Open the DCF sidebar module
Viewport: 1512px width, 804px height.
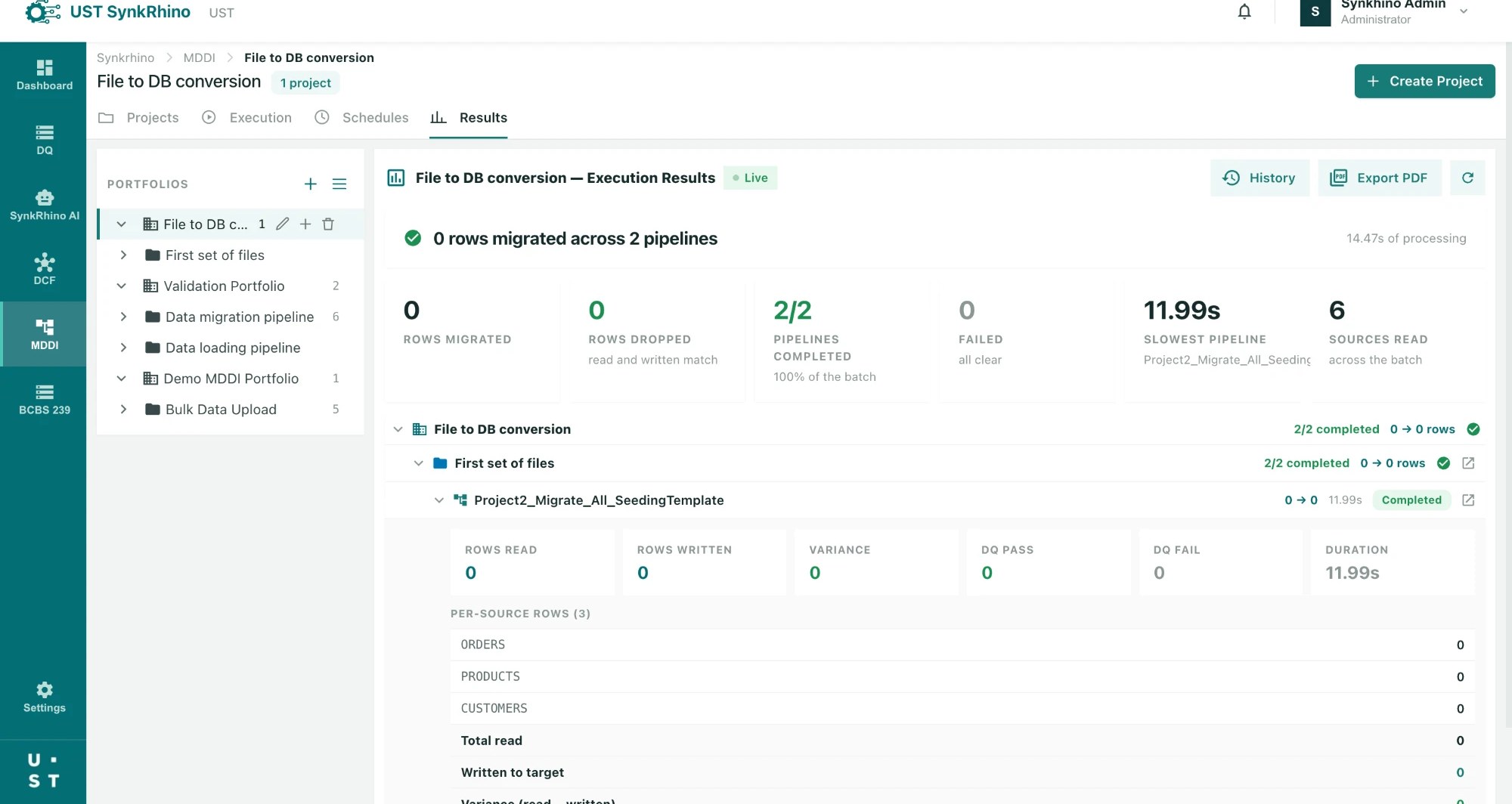[x=45, y=270]
